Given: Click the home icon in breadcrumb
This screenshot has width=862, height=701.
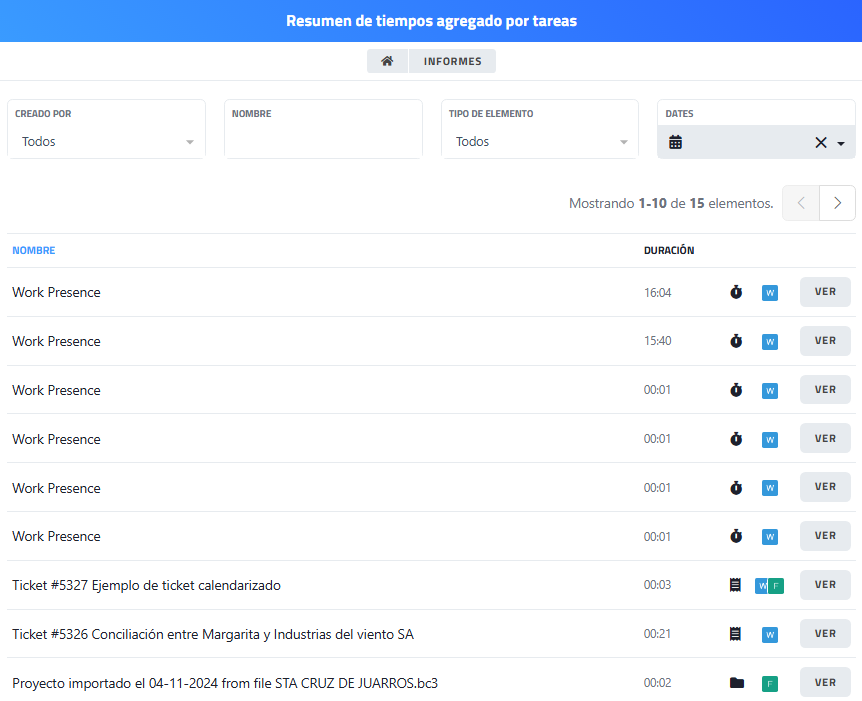Looking at the screenshot, I should (x=387, y=61).
